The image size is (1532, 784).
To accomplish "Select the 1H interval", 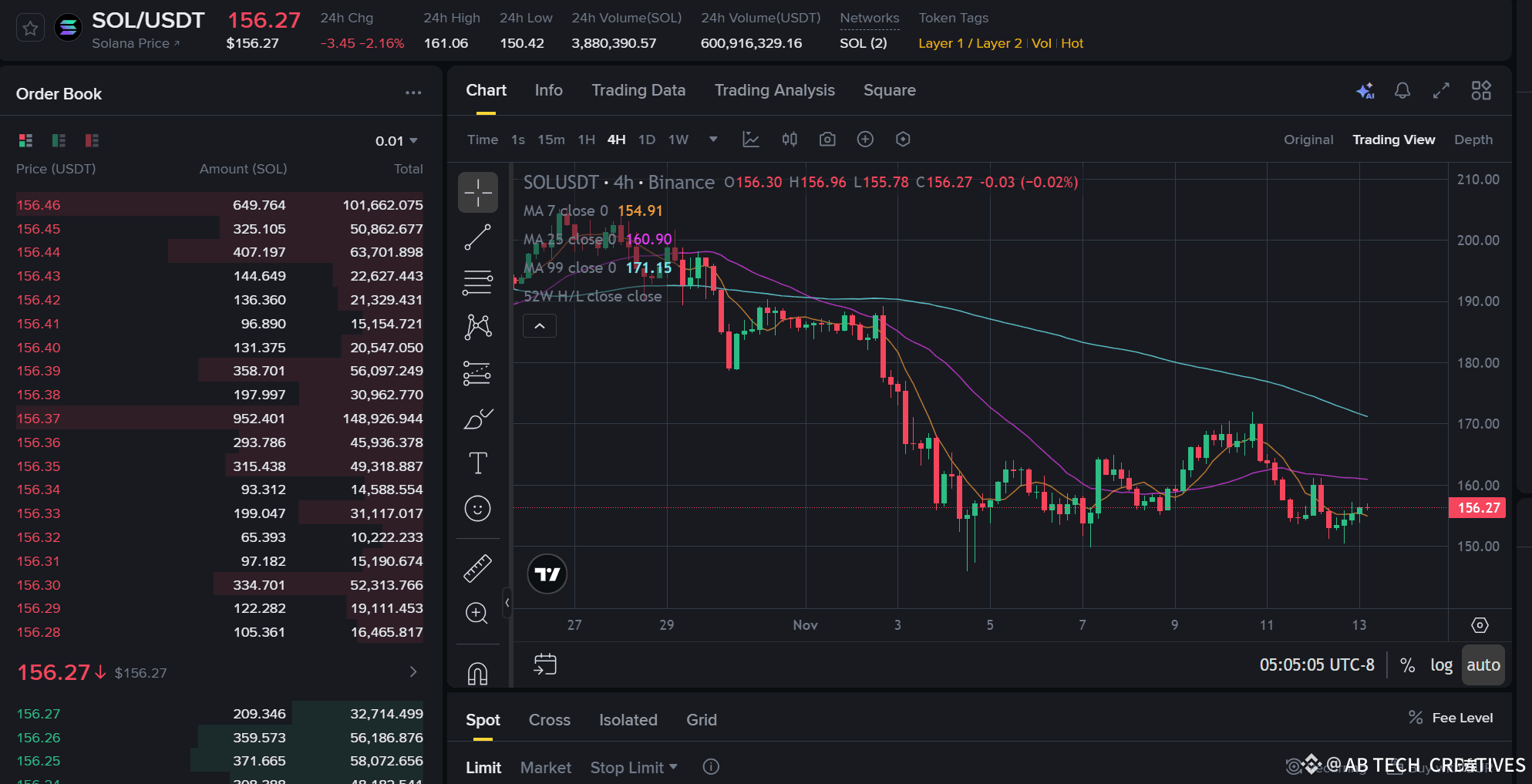I will [x=587, y=140].
